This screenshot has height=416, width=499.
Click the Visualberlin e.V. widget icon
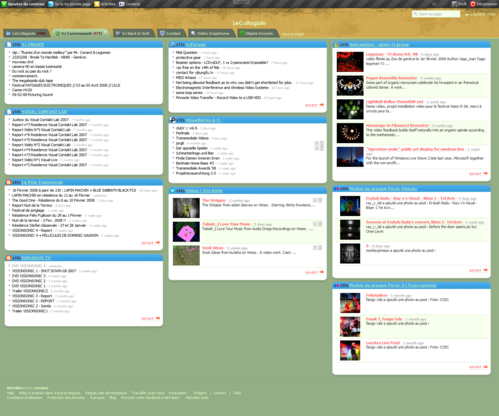(173, 120)
